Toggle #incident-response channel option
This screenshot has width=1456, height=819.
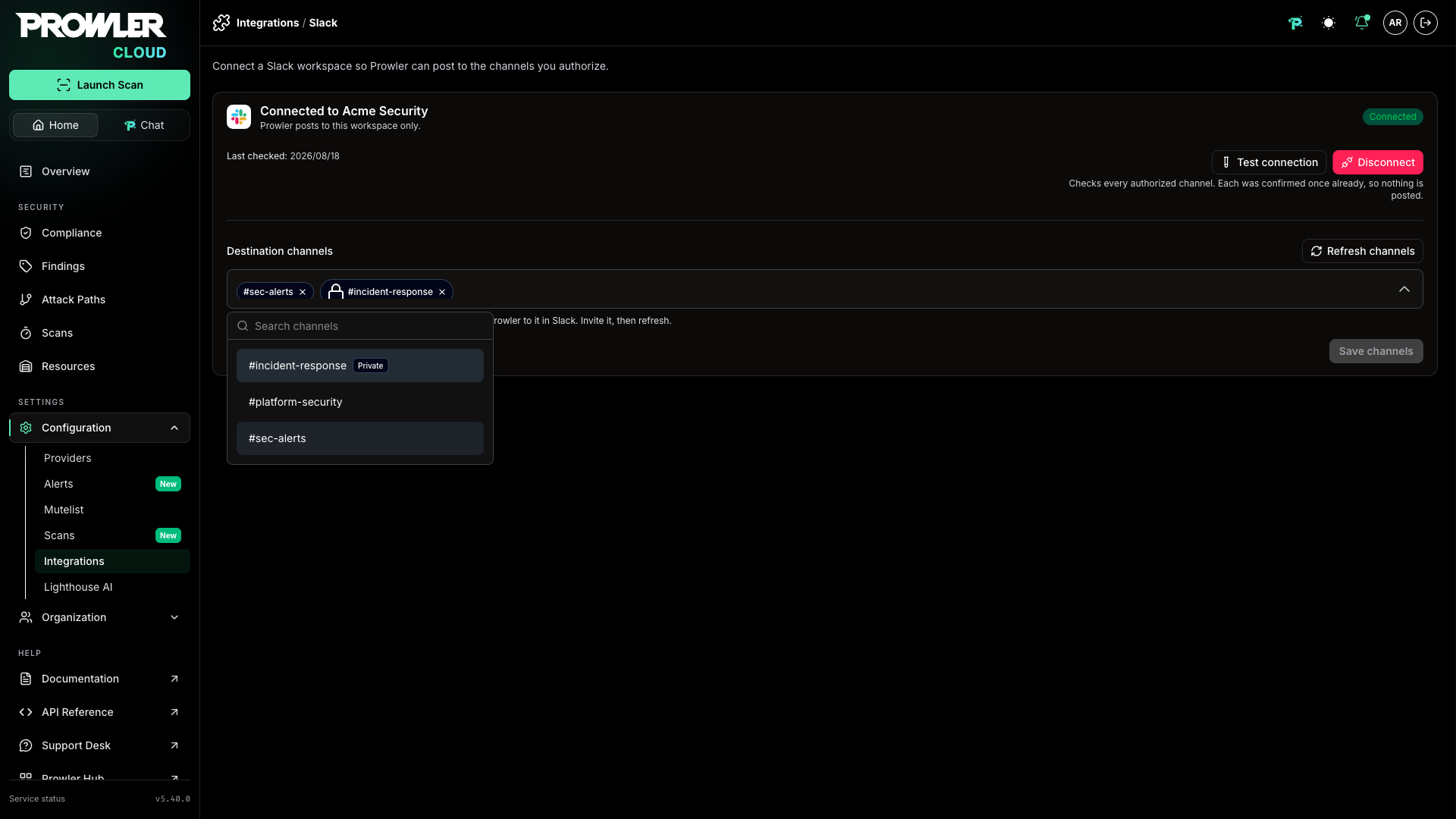click(x=360, y=366)
